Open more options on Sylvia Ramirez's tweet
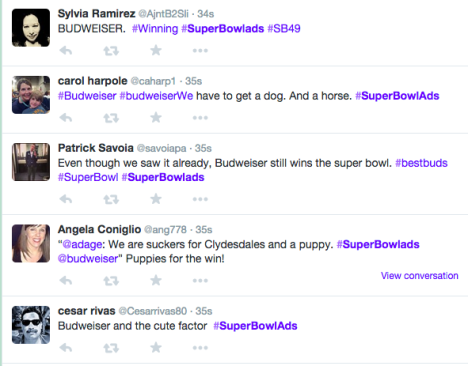Viewport: 468px width, 366px height. point(200,51)
